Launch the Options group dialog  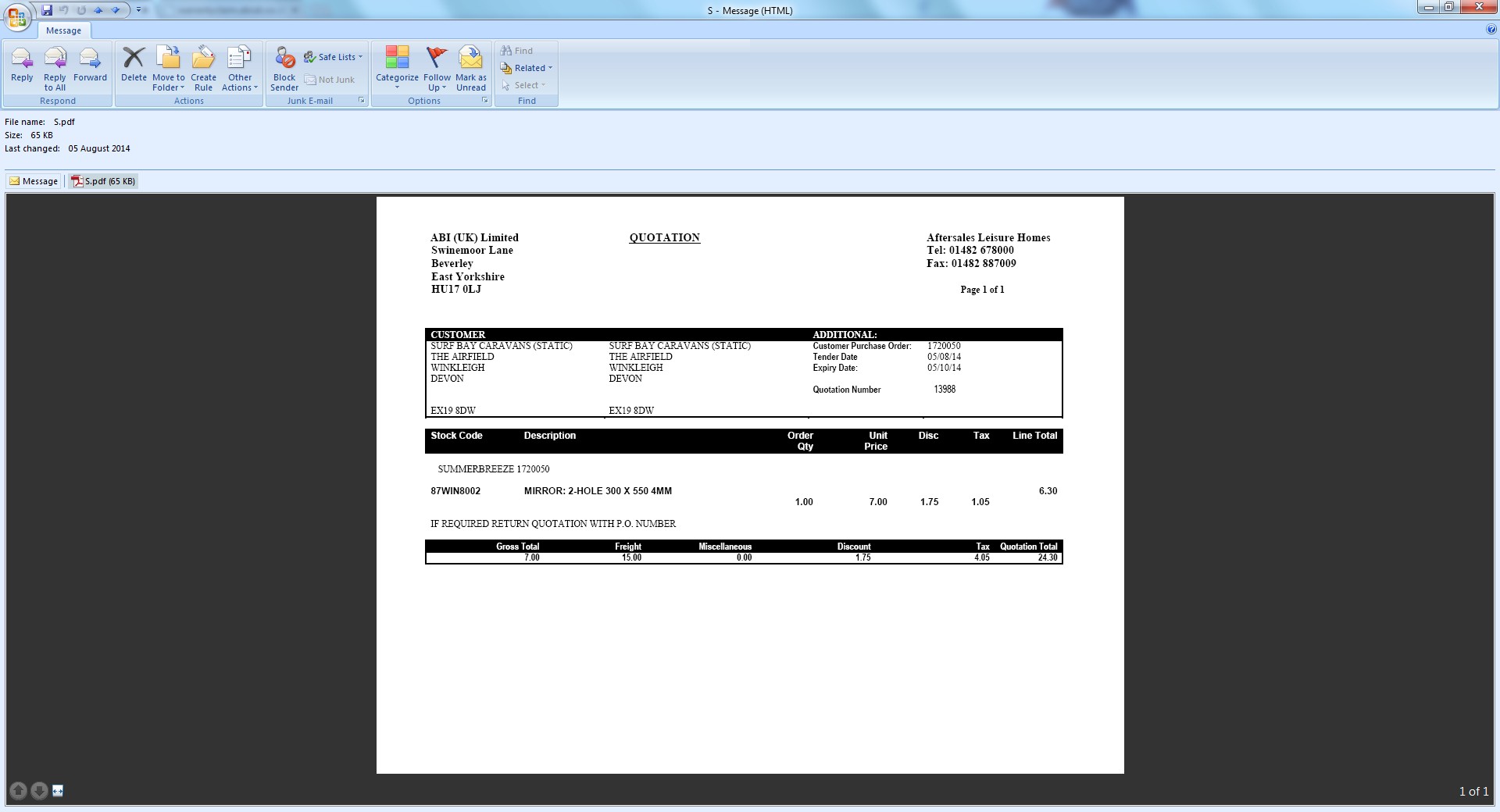pyautogui.click(x=485, y=101)
